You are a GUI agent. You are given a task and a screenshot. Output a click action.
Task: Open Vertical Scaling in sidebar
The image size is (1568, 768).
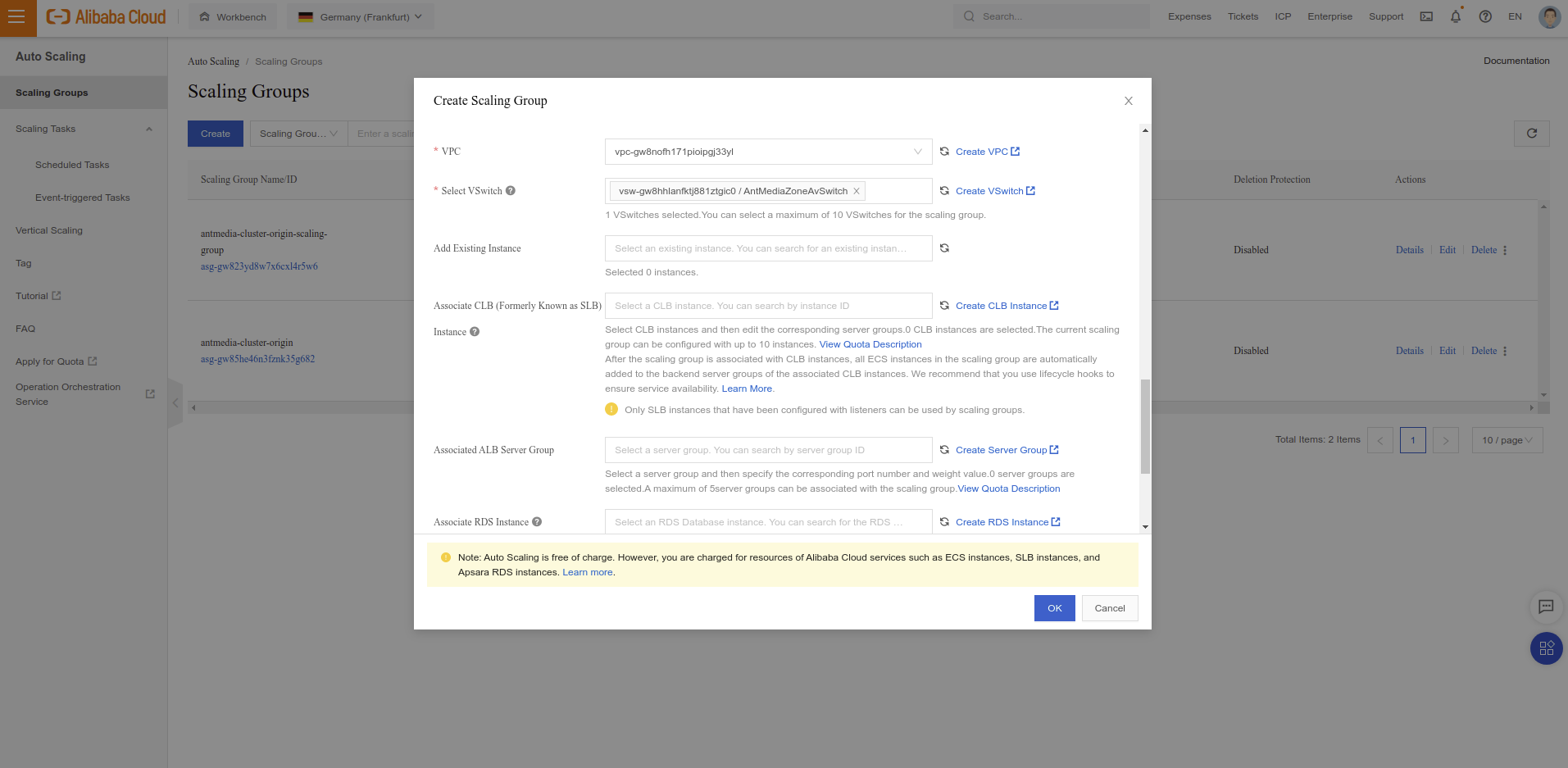pos(49,230)
